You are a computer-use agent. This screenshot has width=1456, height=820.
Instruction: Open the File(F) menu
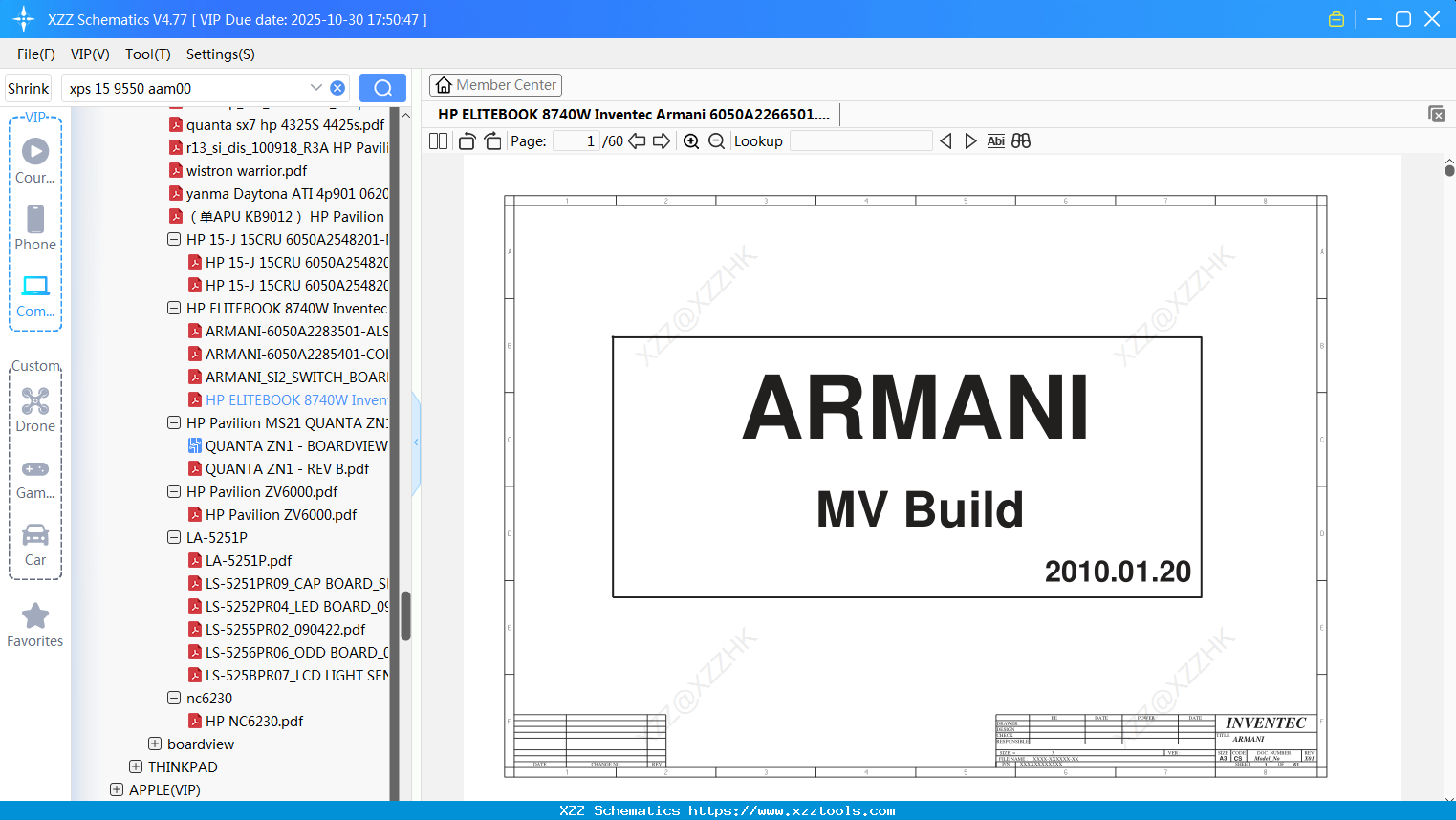coord(36,54)
